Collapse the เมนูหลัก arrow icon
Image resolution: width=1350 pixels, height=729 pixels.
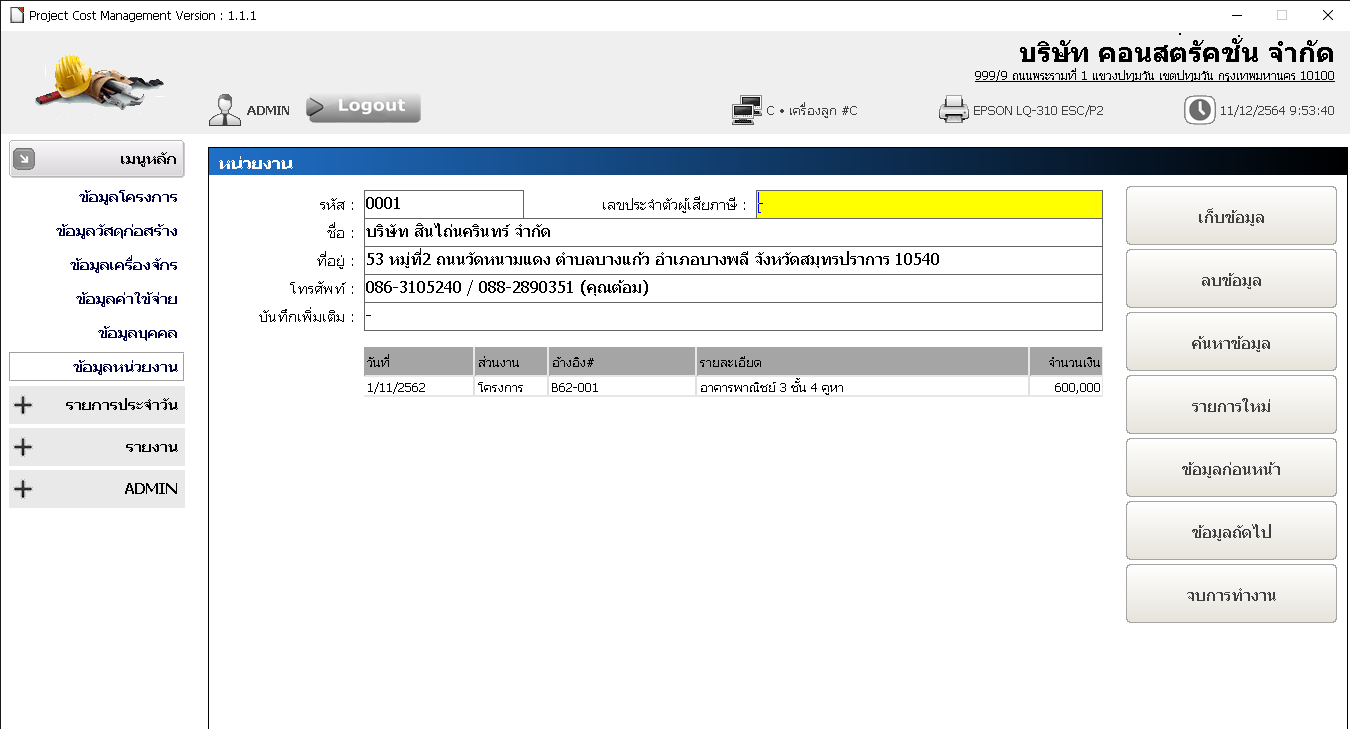[24, 159]
